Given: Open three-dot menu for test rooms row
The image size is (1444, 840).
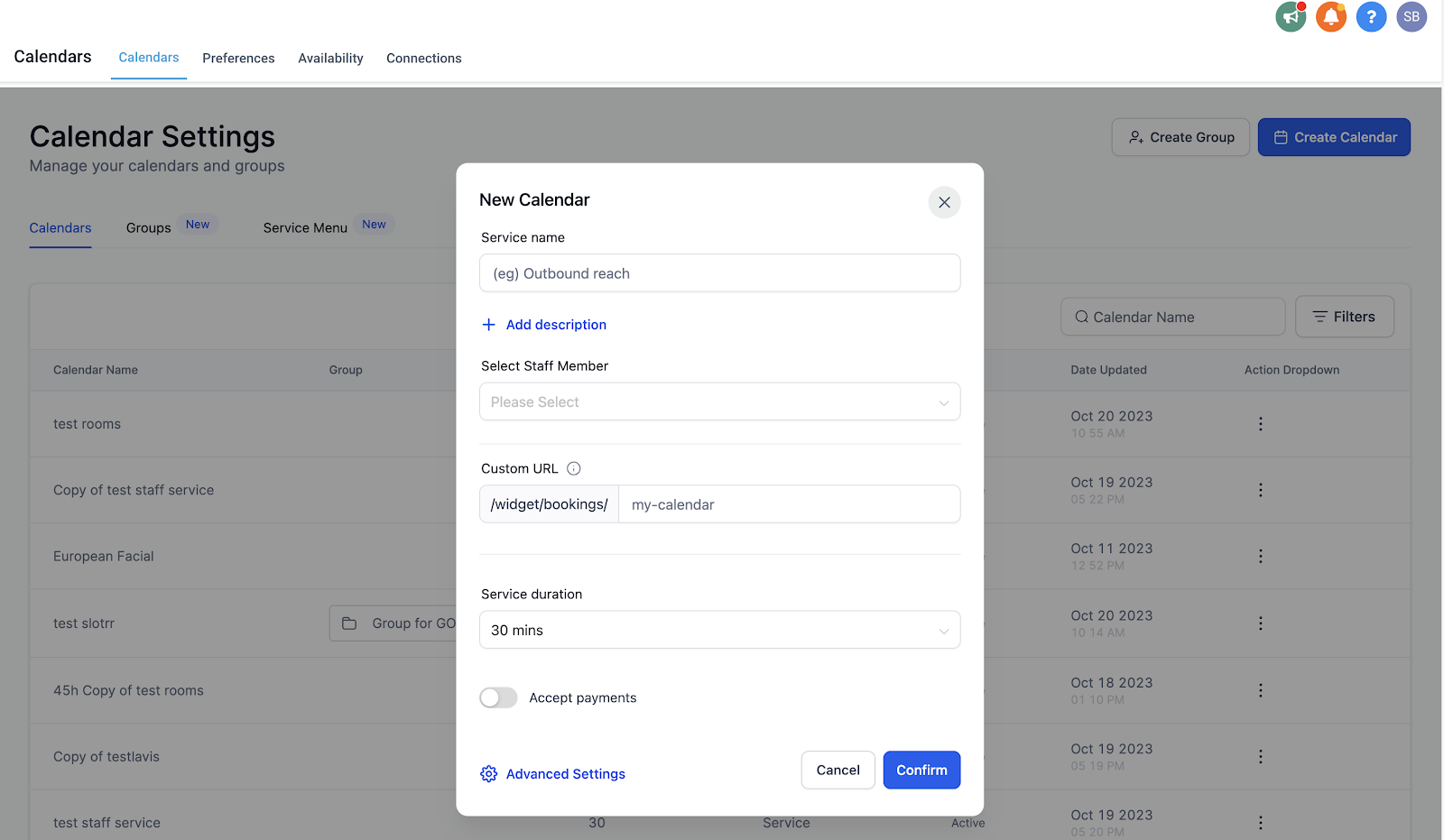Looking at the screenshot, I should pos(1261,423).
